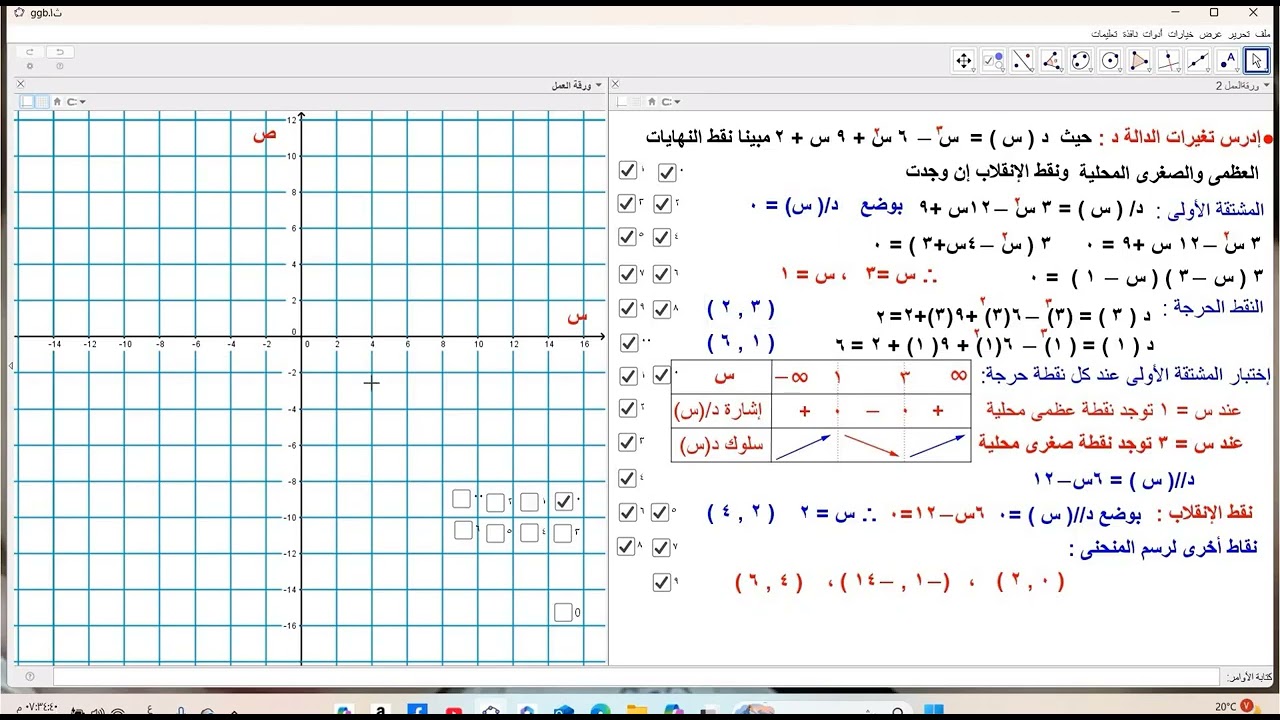This screenshot has height=720, width=1280.
Task: Select the Circle with center tool
Action: (1110, 61)
